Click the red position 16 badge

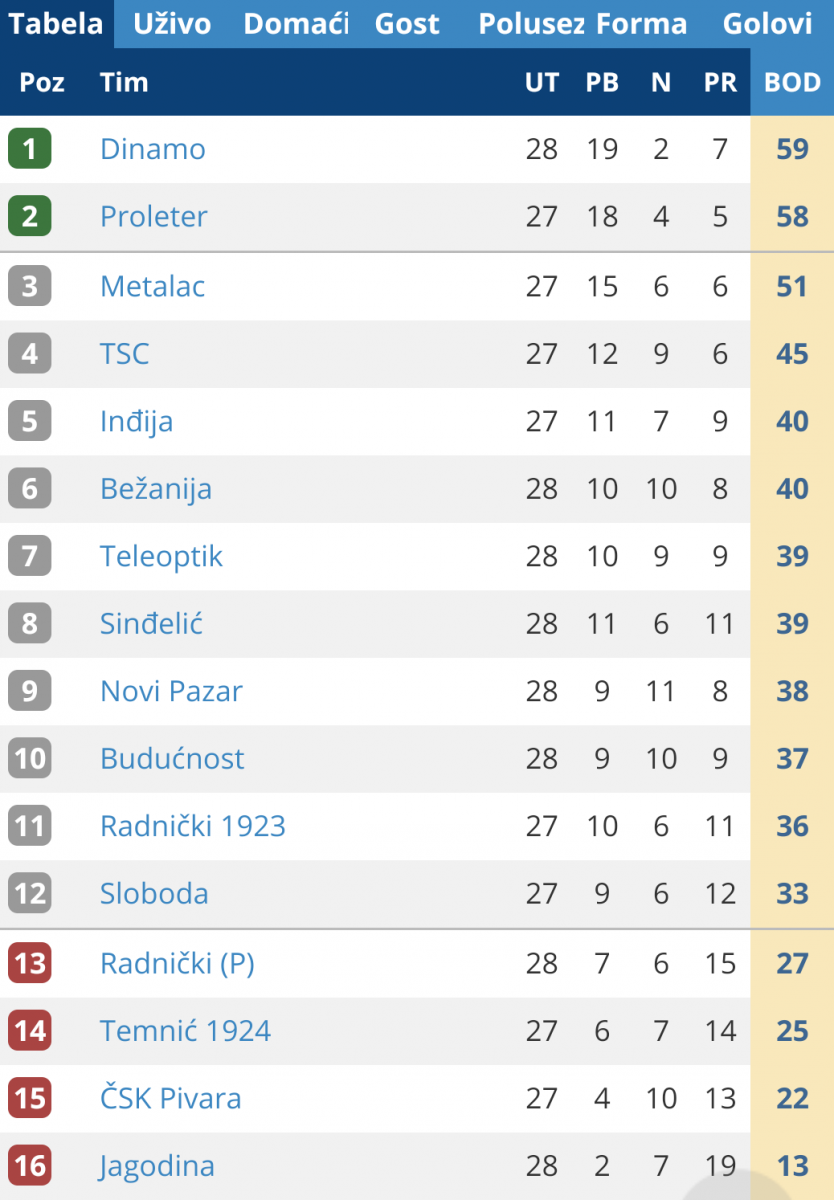(29, 1166)
